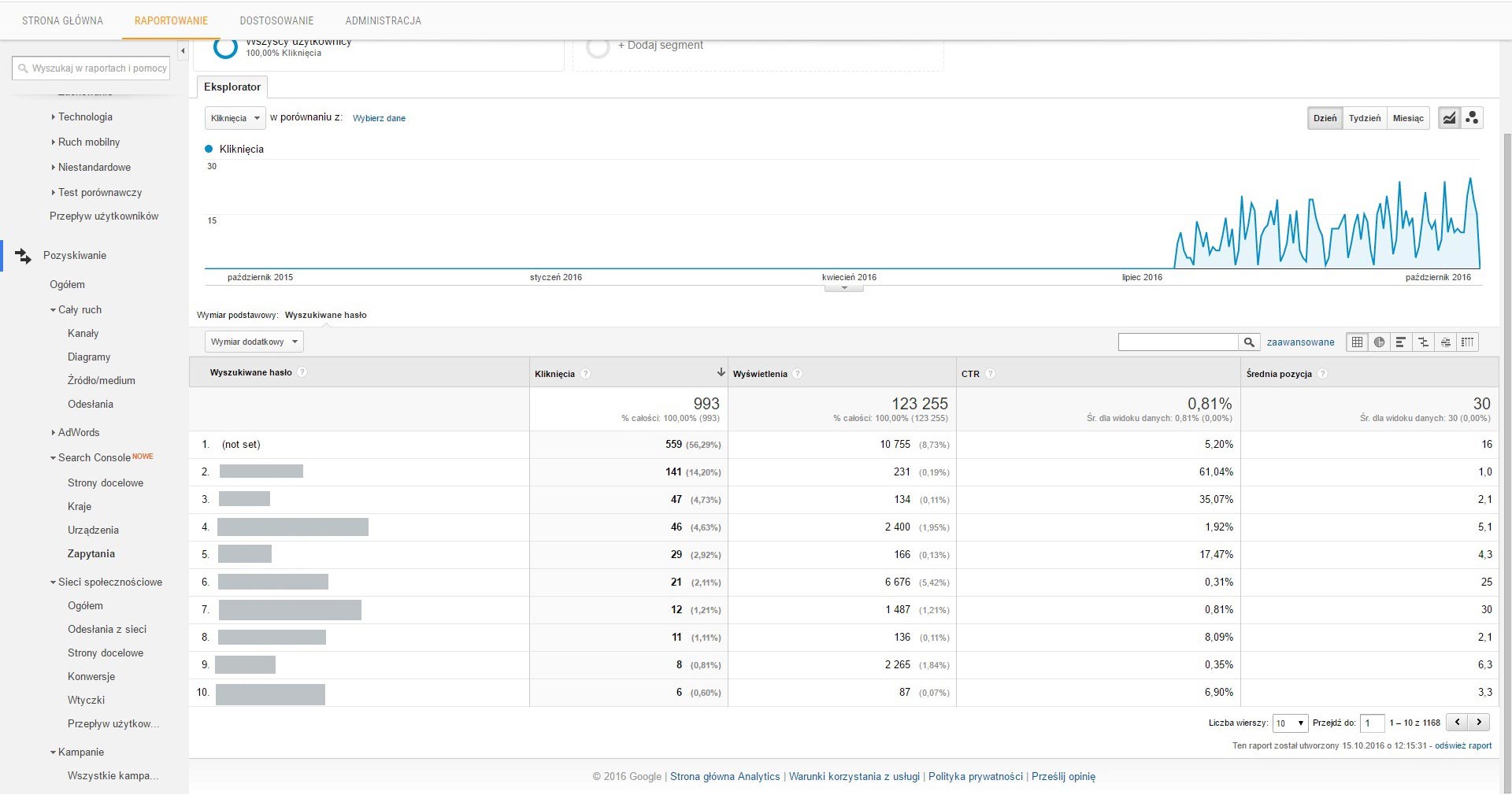The width and height of the screenshot is (1512, 795).
Task: Open help for Wyszukiwane hasło column
Action: coord(302,372)
